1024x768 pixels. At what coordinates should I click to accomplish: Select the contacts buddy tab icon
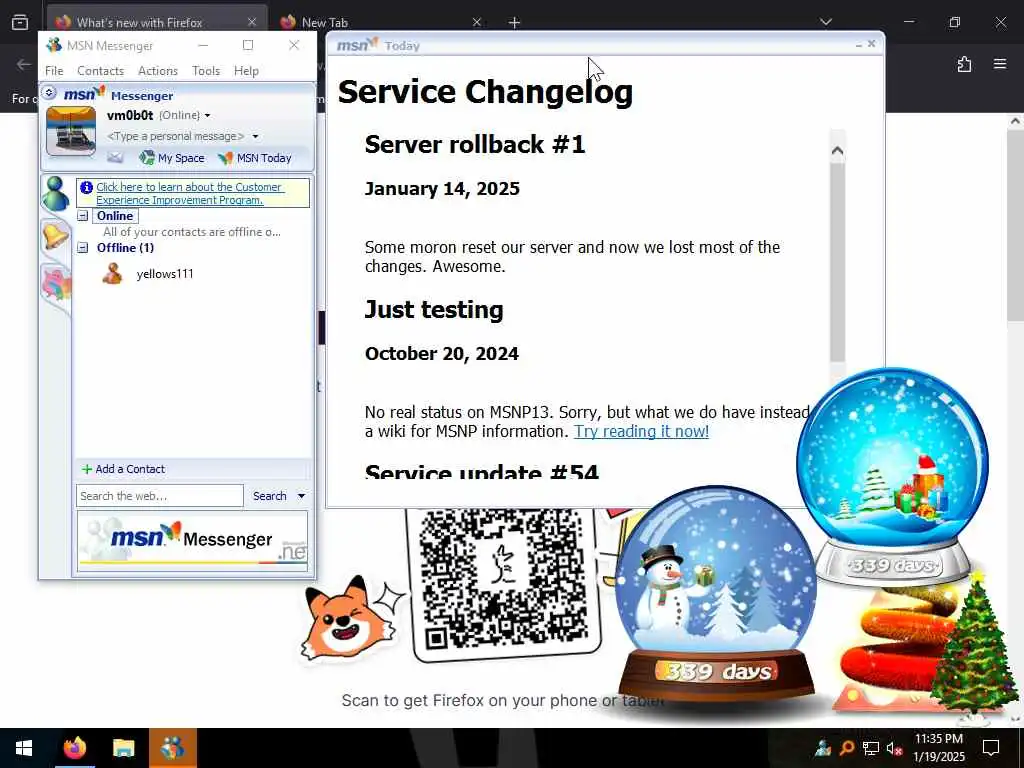coord(56,195)
